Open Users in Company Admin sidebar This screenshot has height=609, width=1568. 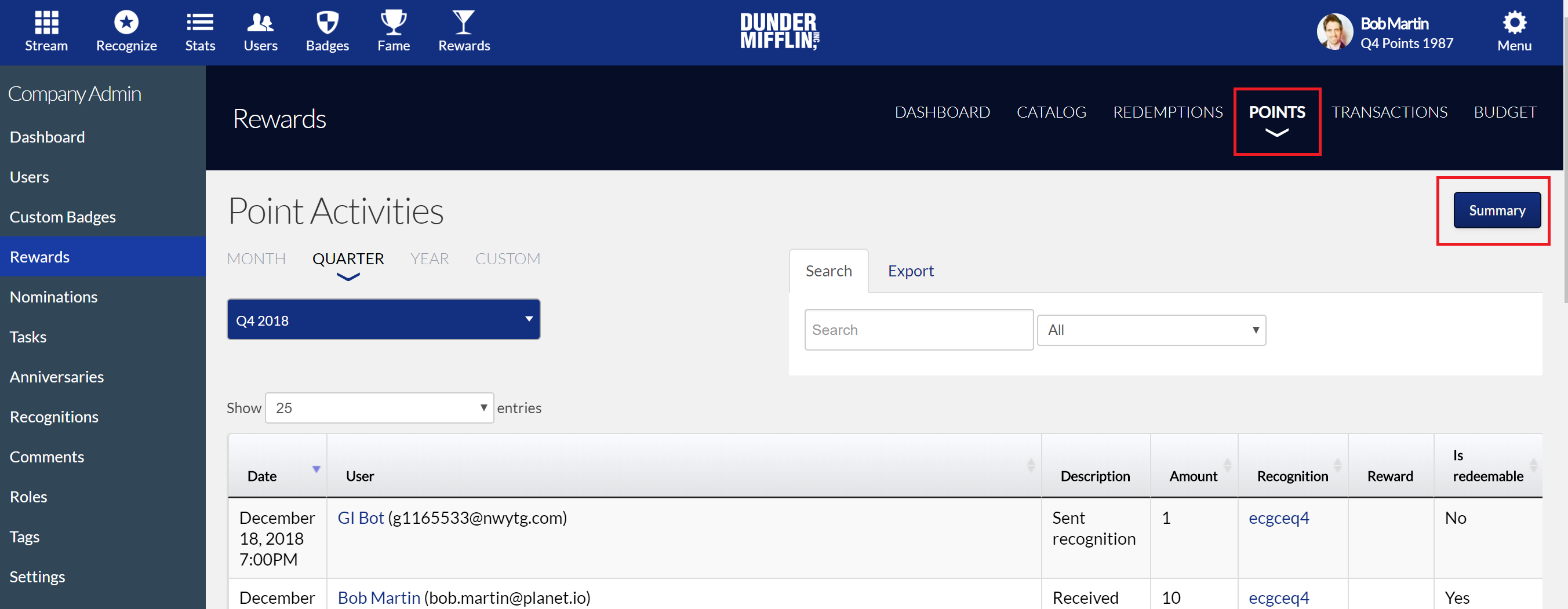102,177
